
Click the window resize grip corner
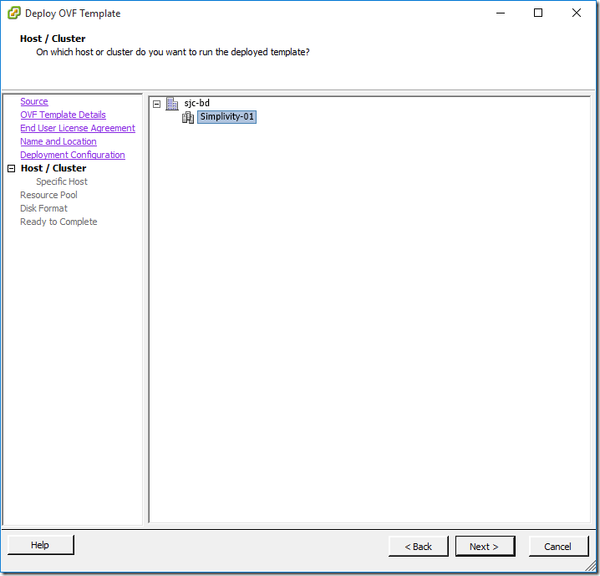pos(591,566)
